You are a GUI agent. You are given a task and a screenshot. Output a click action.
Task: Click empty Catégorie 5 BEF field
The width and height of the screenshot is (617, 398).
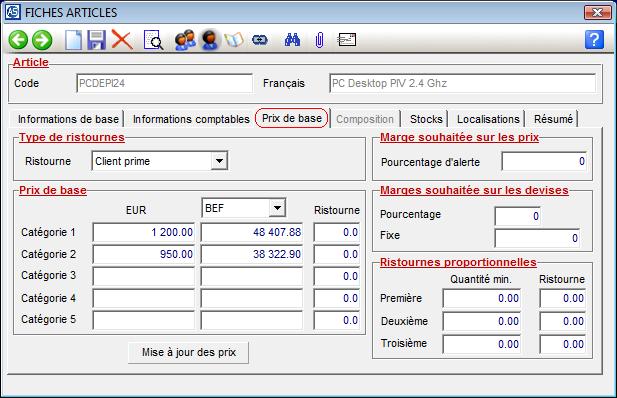pyautogui.click(x=252, y=320)
